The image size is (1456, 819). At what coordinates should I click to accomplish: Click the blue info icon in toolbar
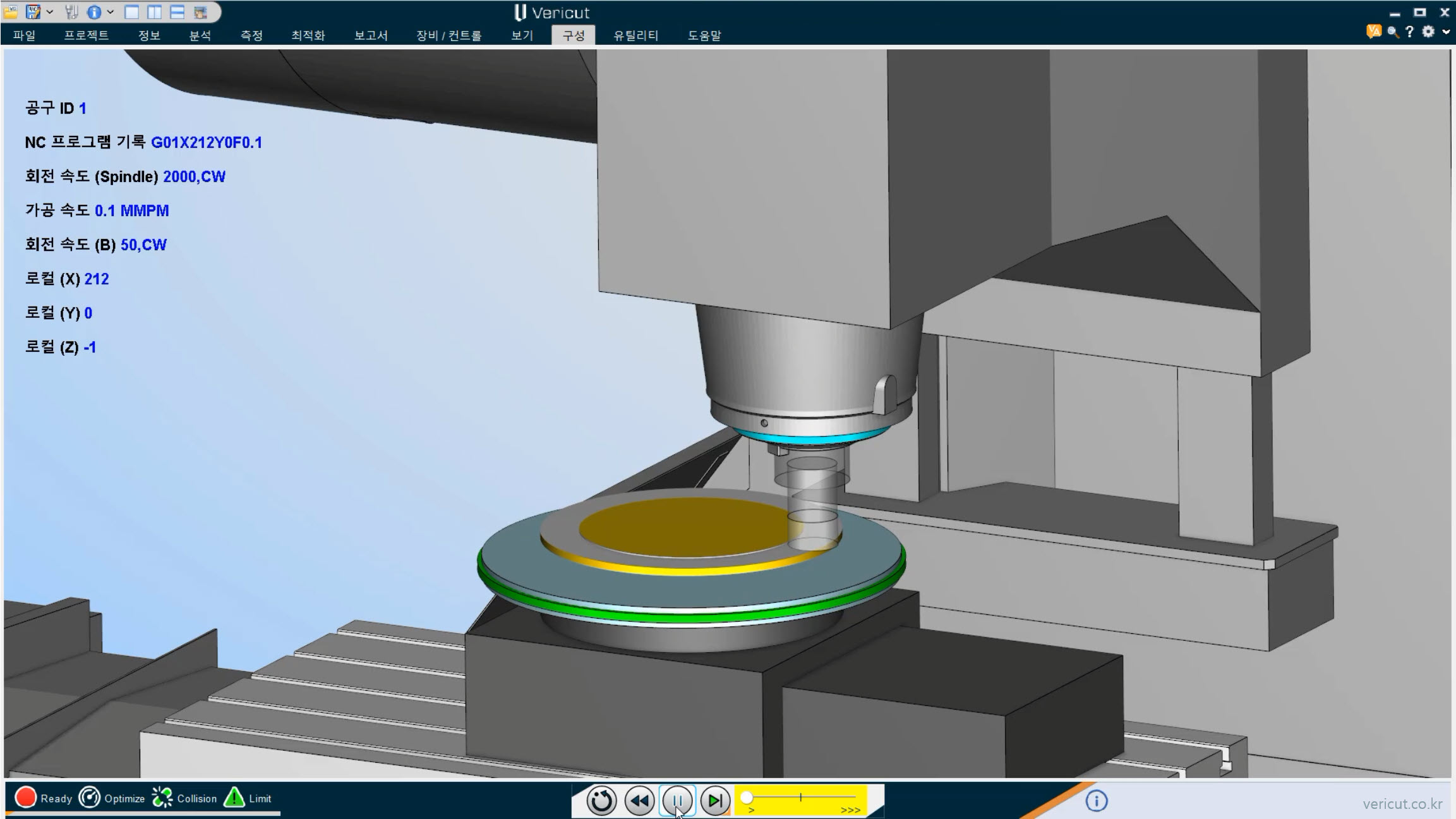point(94,12)
